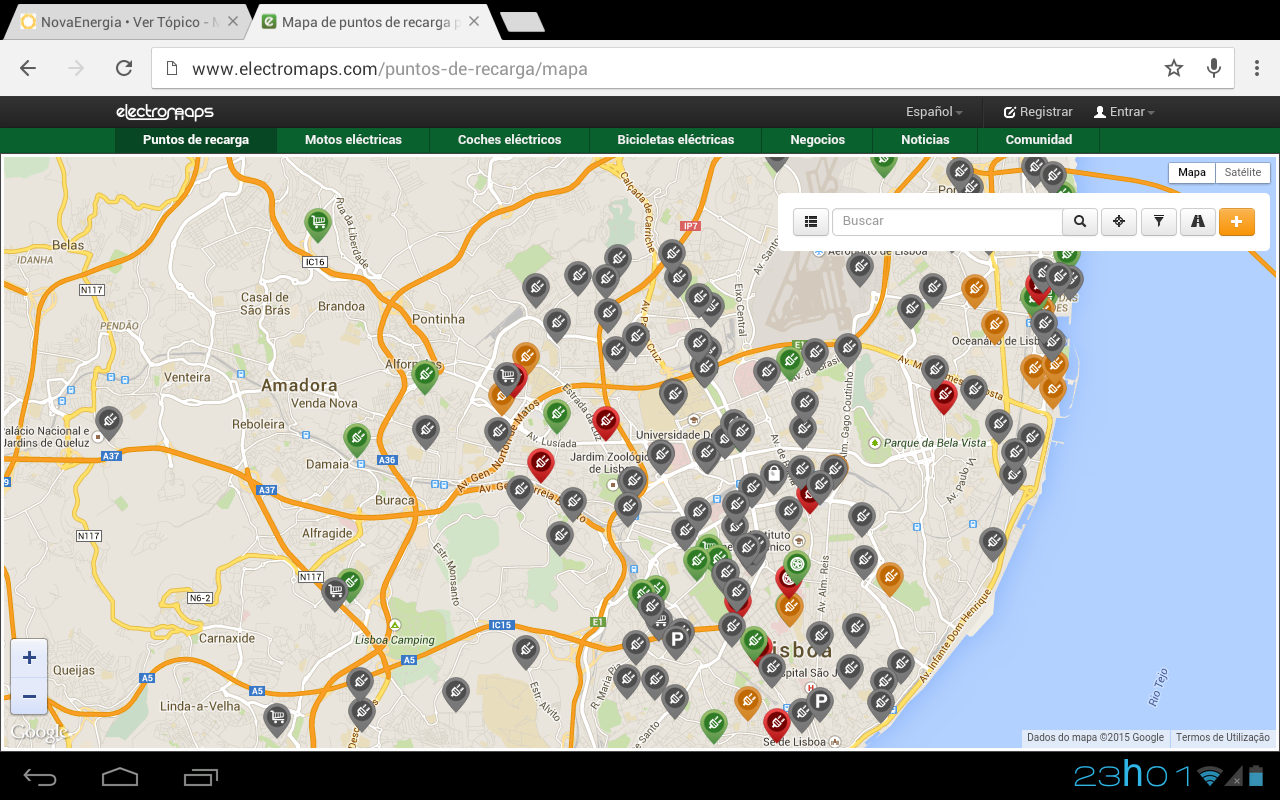Select the green plug marker at Alfornelos
The width and height of the screenshot is (1280, 800).
pyautogui.click(x=425, y=376)
